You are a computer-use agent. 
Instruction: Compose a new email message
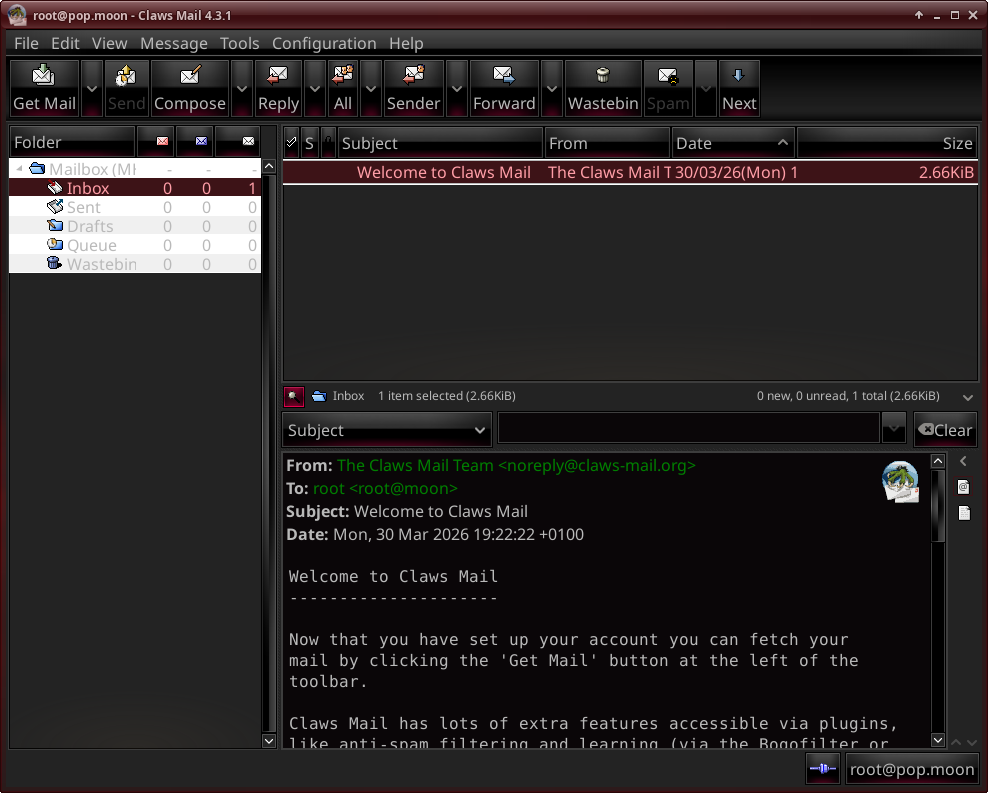tap(189, 88)
